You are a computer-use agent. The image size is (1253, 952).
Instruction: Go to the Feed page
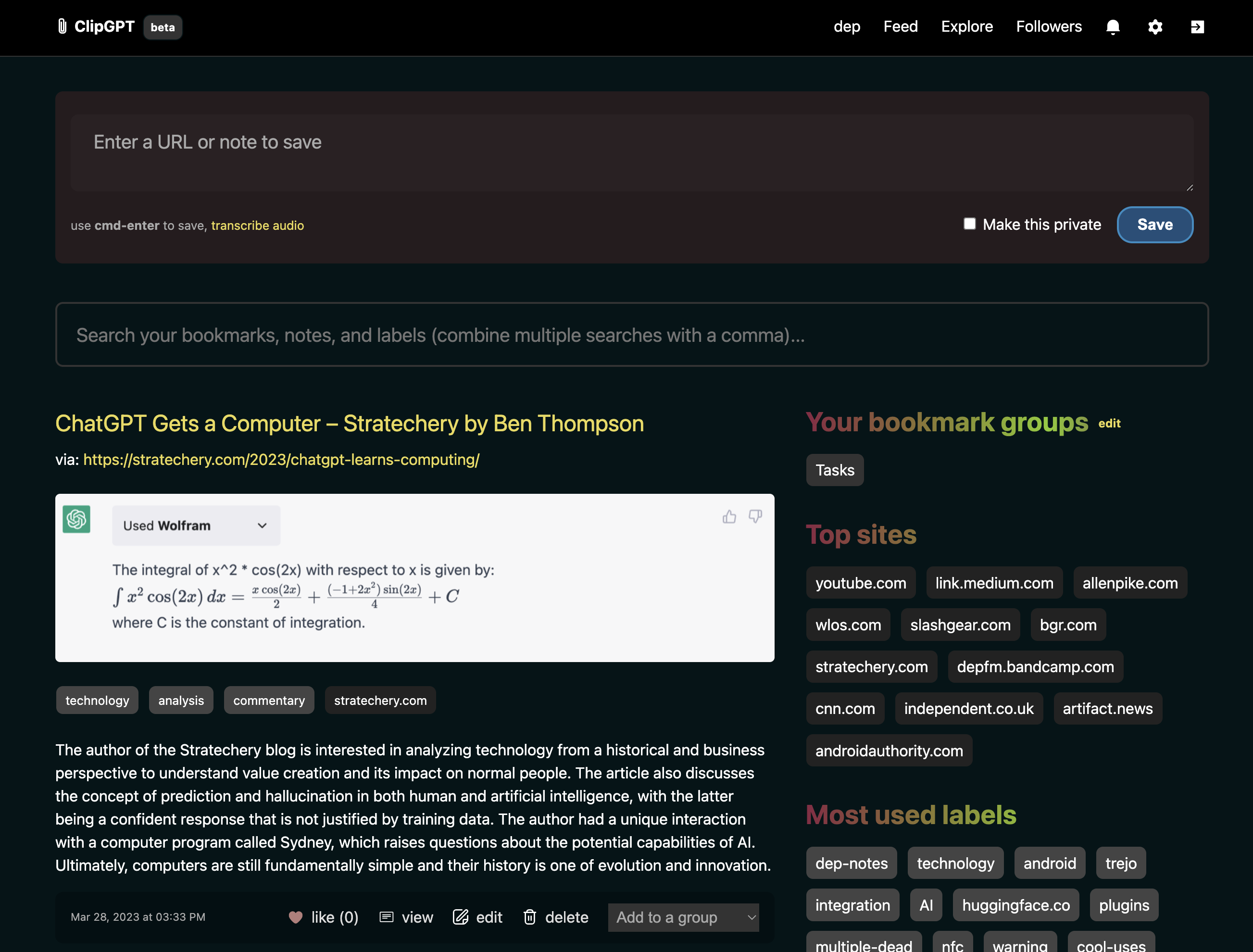[901, 26]
